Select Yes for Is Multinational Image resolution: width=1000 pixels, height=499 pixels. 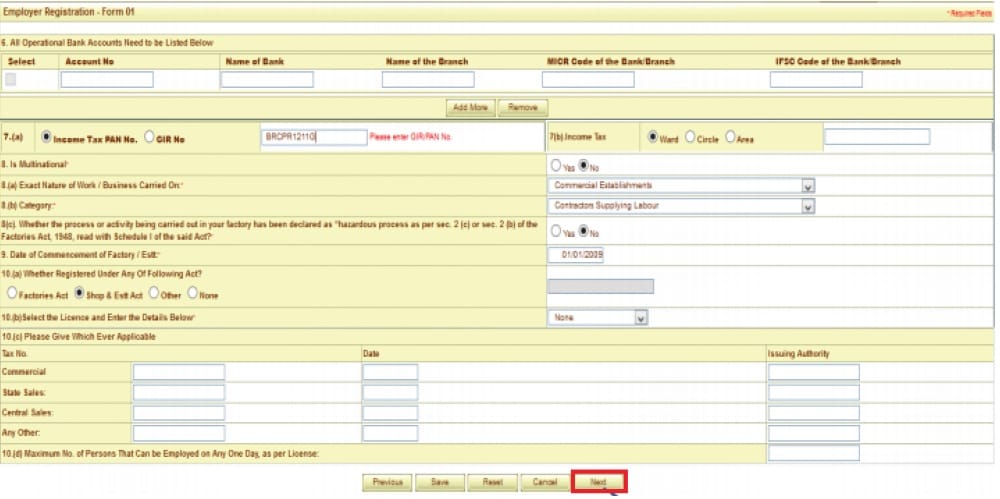(556, 166)
